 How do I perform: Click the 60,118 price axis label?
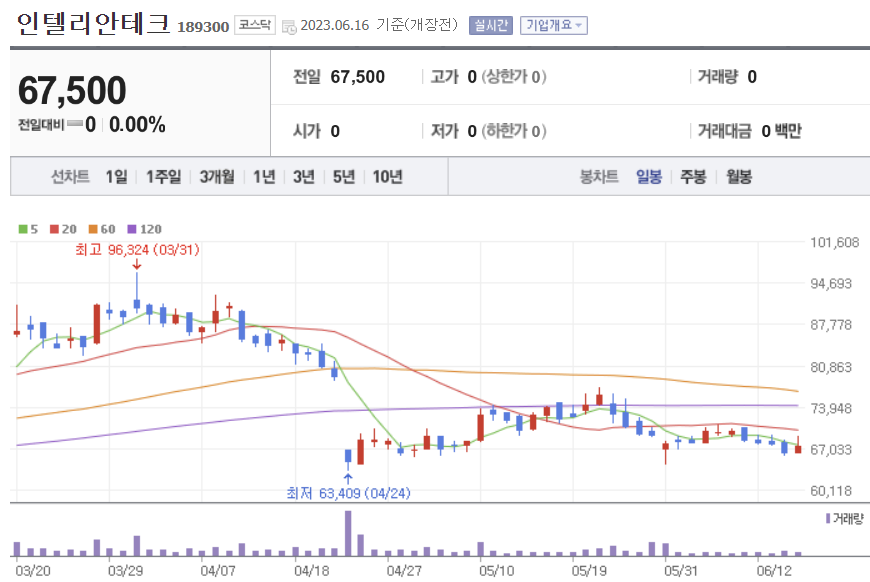pos(831,491)
